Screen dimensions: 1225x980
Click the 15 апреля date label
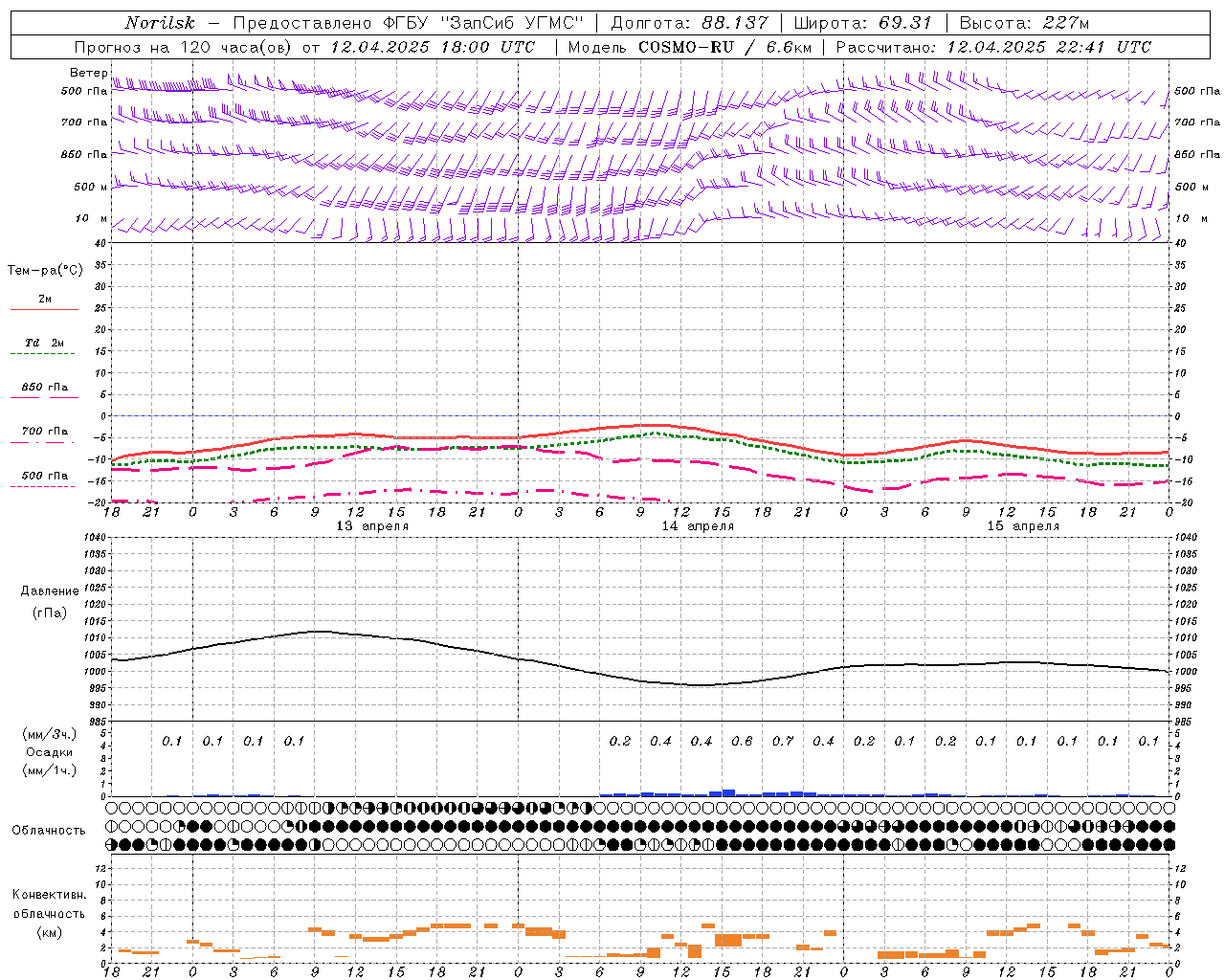coord(1023,526)
